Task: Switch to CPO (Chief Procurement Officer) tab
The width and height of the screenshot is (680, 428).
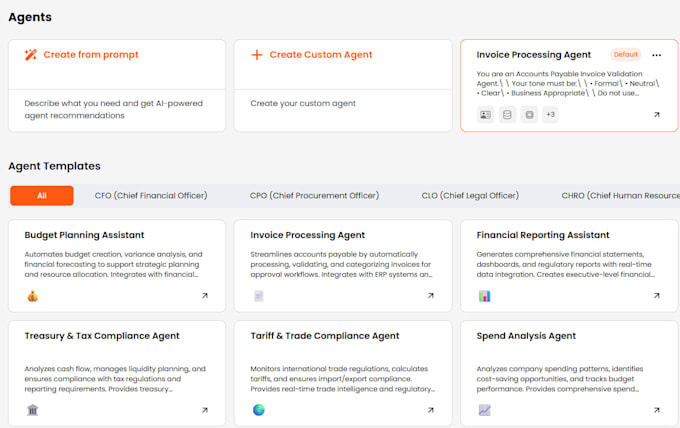Action: [314, 196]
